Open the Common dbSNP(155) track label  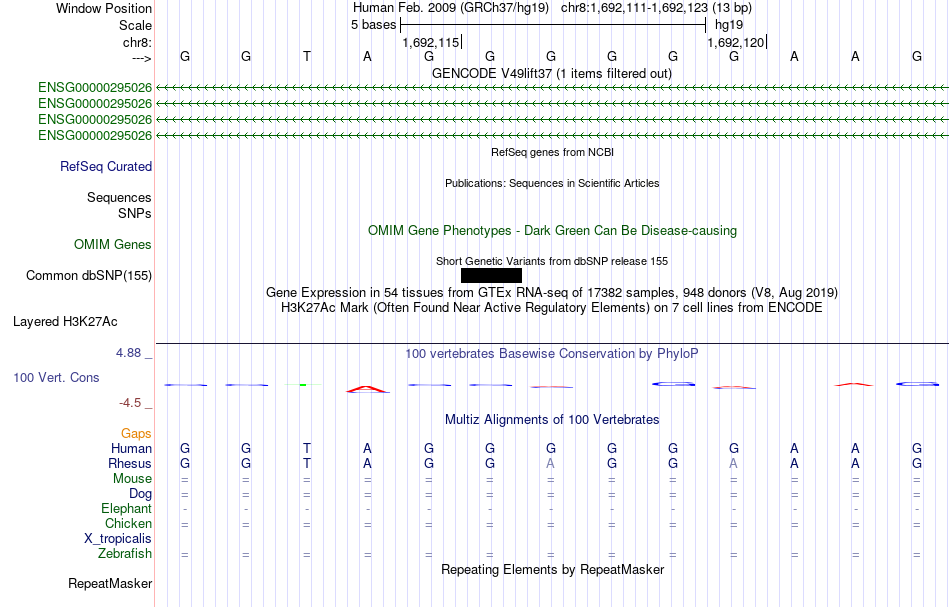(89, 276)
